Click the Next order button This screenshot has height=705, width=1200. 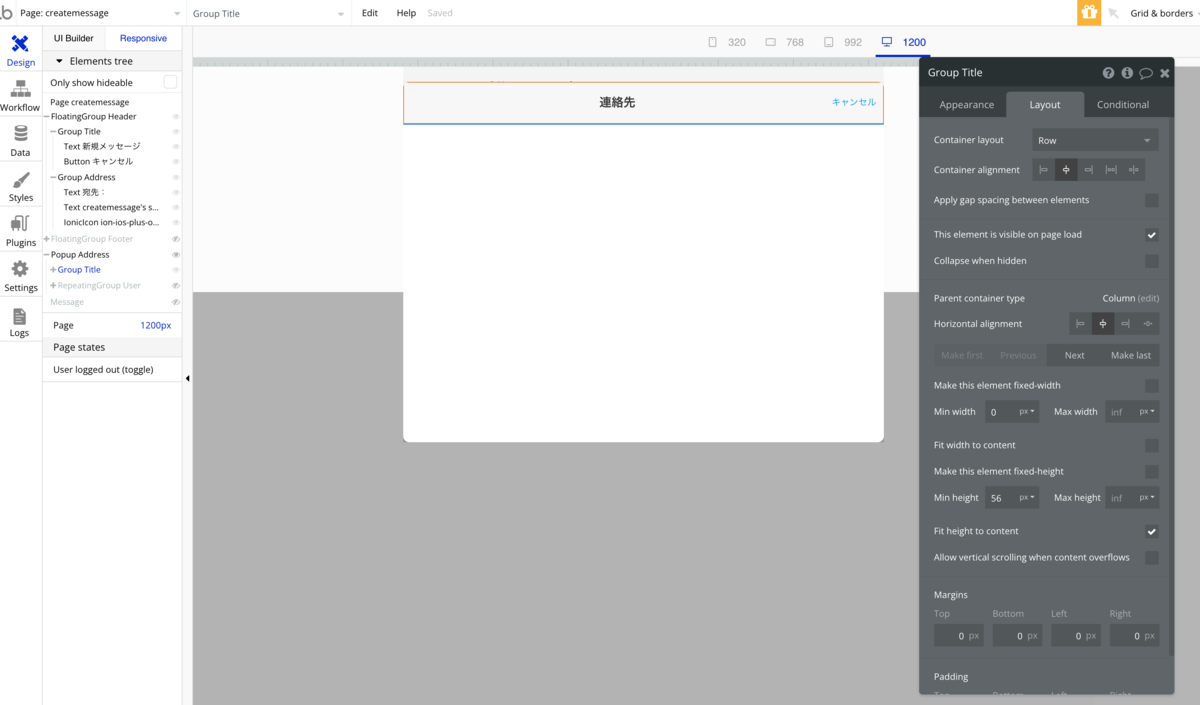tap(1074, 355)
